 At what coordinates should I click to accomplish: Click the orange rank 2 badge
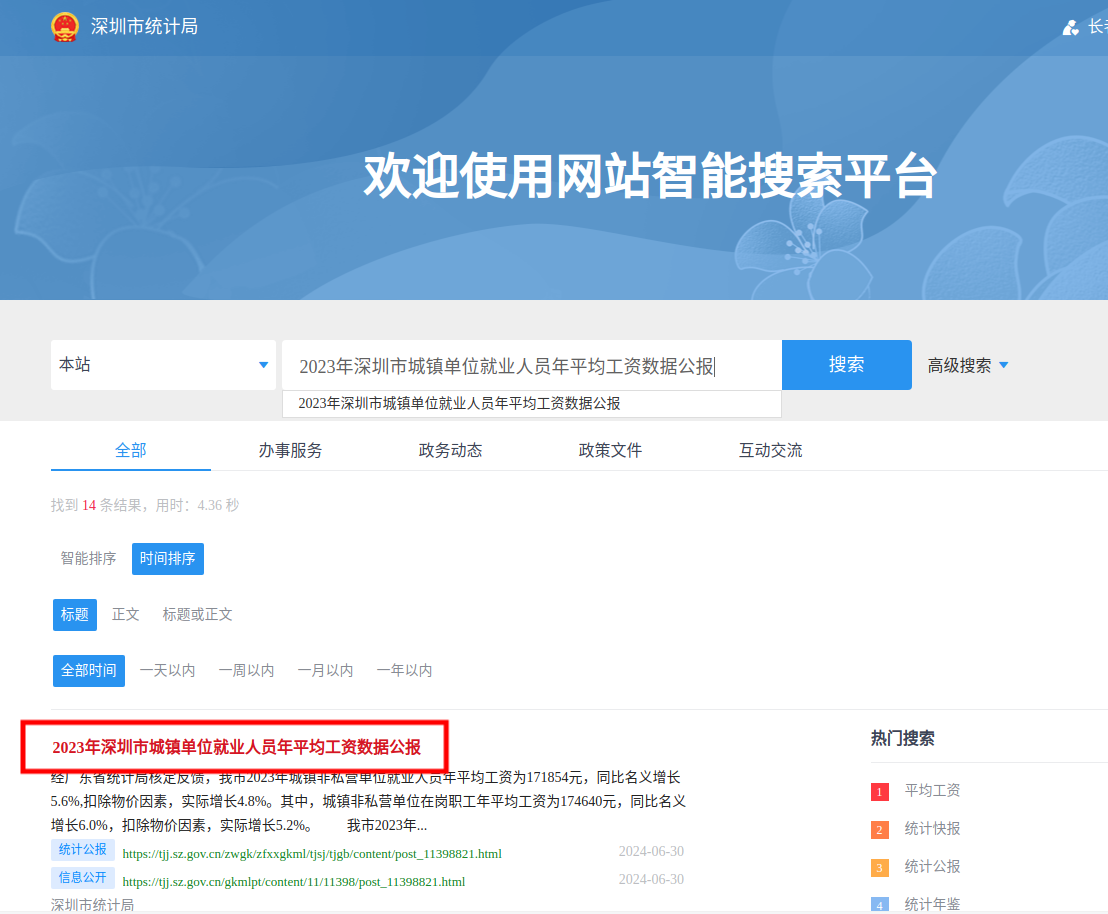[880, 830]
